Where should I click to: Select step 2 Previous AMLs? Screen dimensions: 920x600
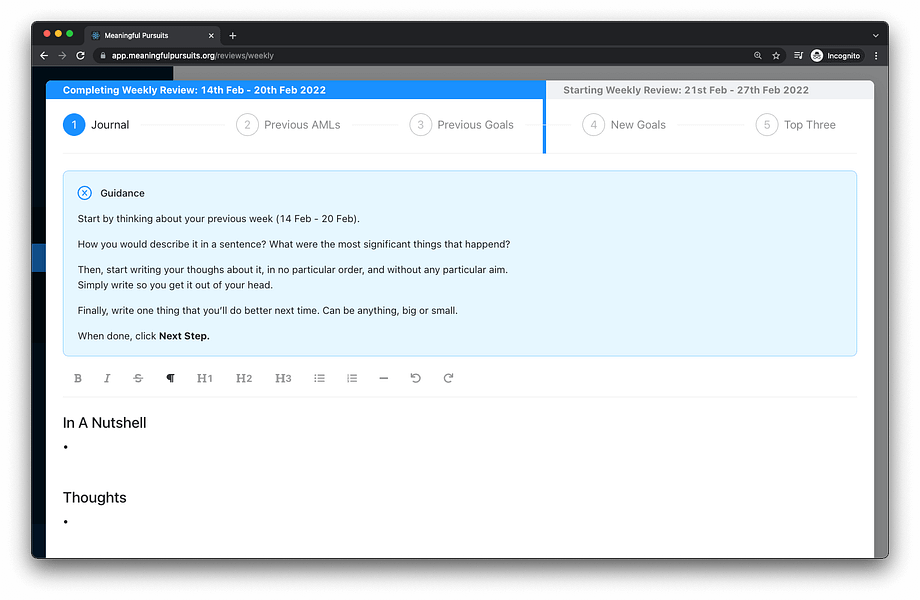(x=288, y=125)
